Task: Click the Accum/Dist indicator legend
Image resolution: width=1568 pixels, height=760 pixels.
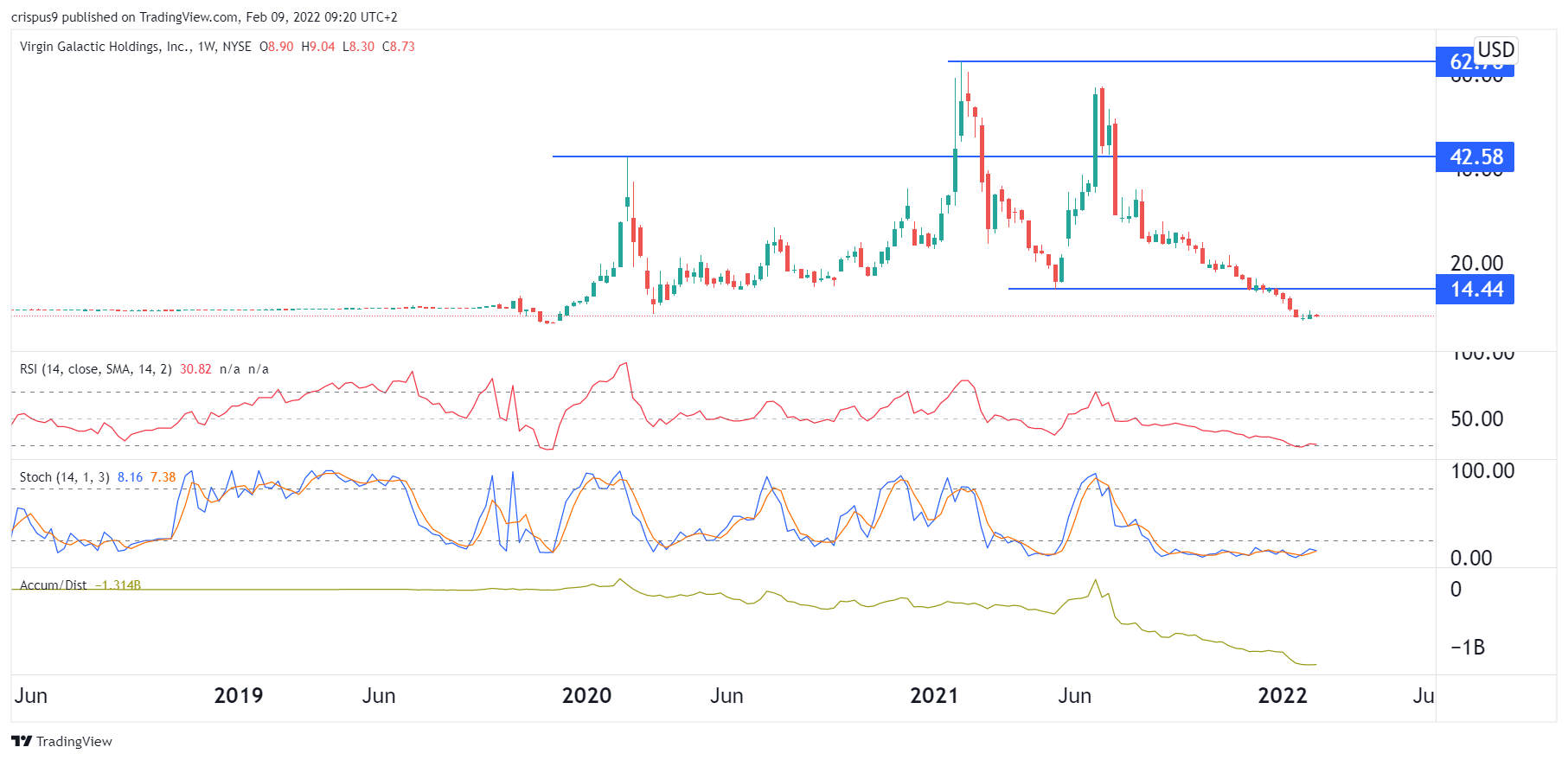Action: click(x=53, y=585)
